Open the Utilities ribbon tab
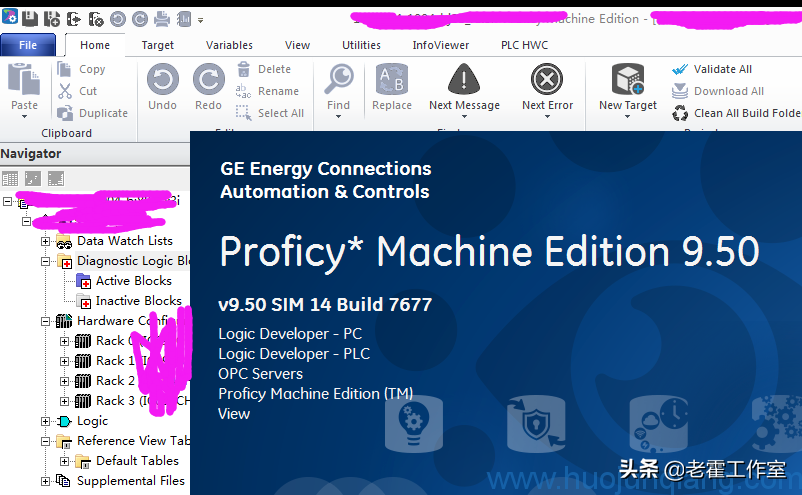 pyautogui.click(x=361, y=45)
